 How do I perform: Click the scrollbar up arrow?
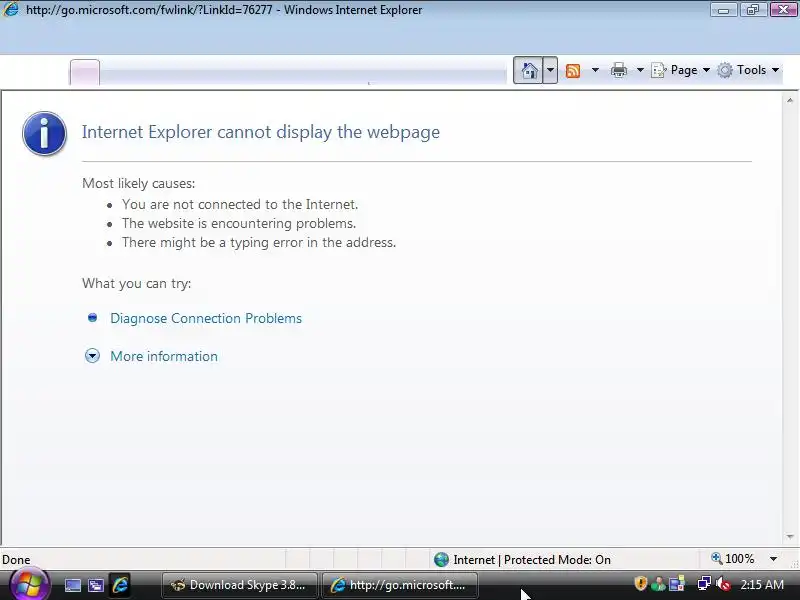790,100
